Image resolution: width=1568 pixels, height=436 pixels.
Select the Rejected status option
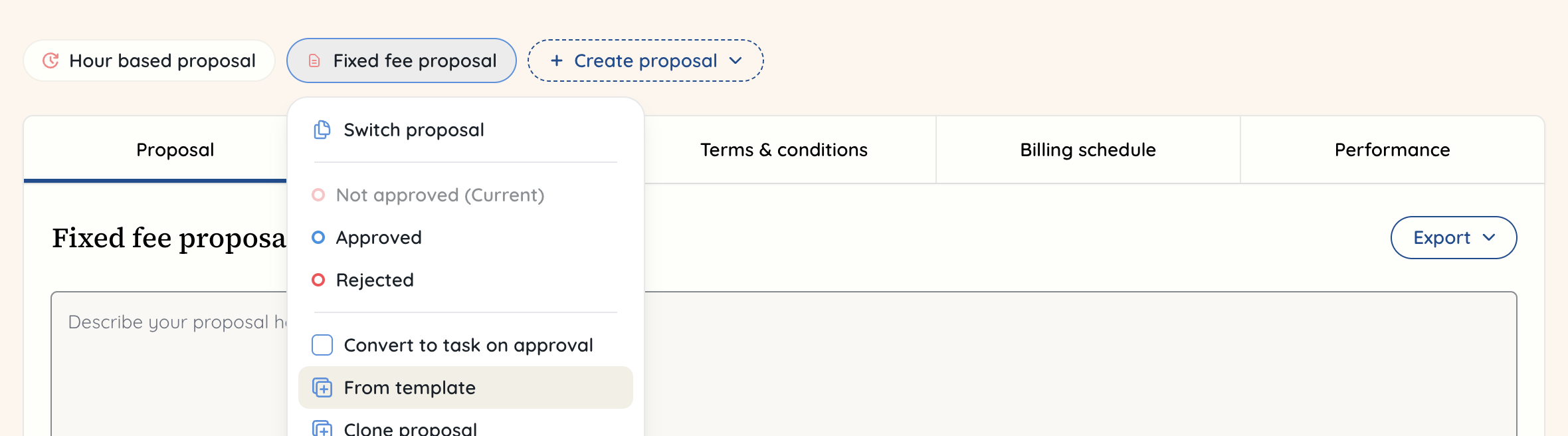375,280
